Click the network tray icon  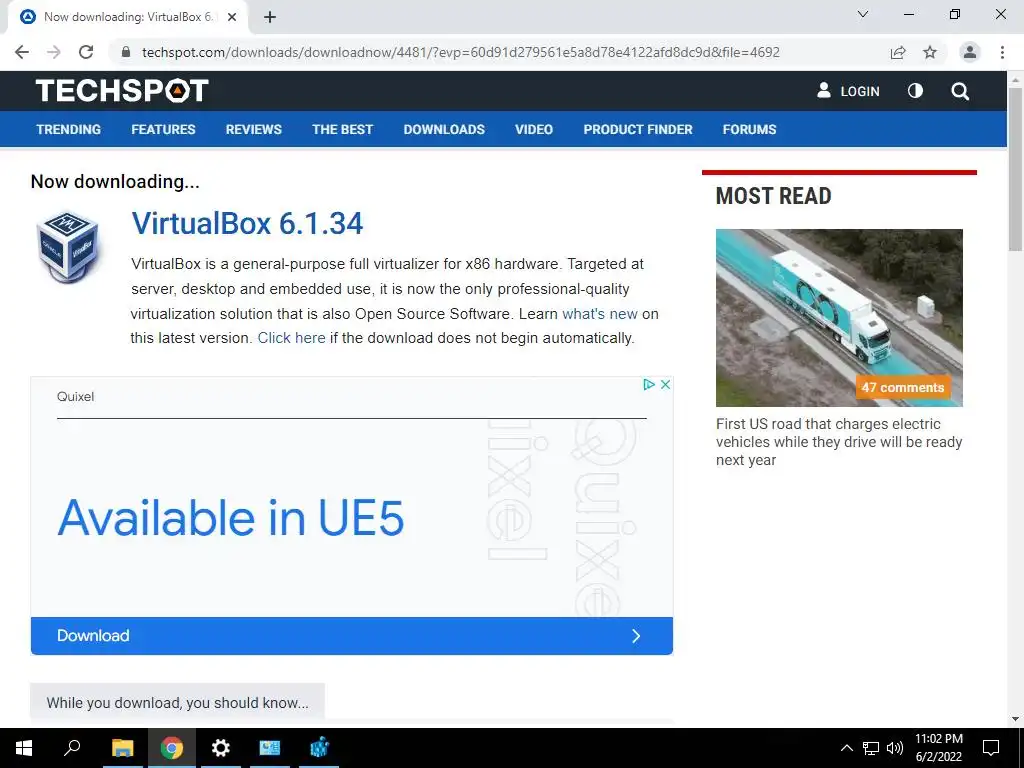tap(871, 748)
